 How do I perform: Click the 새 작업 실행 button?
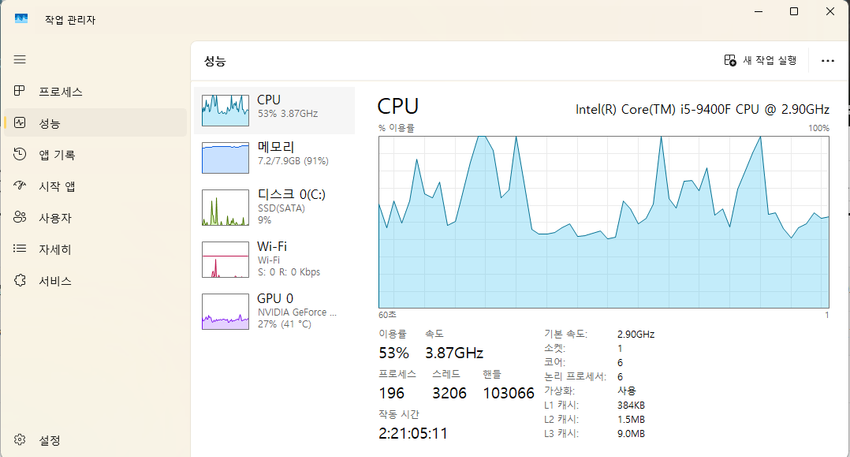760,60
